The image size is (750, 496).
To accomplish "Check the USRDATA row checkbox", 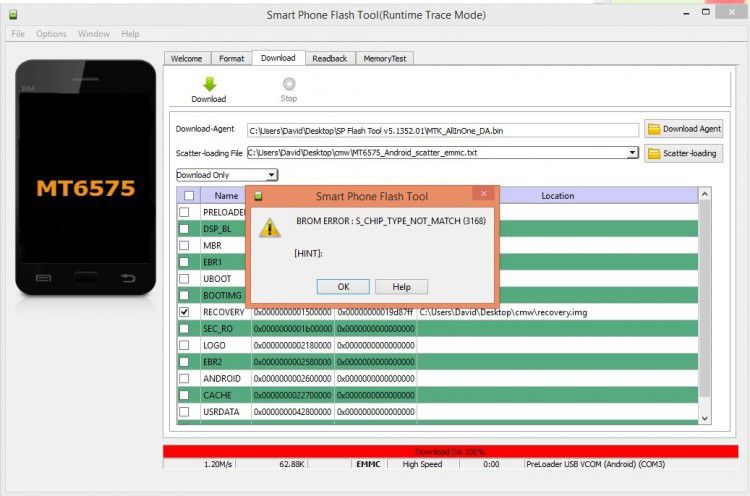I will coord(184,411).
